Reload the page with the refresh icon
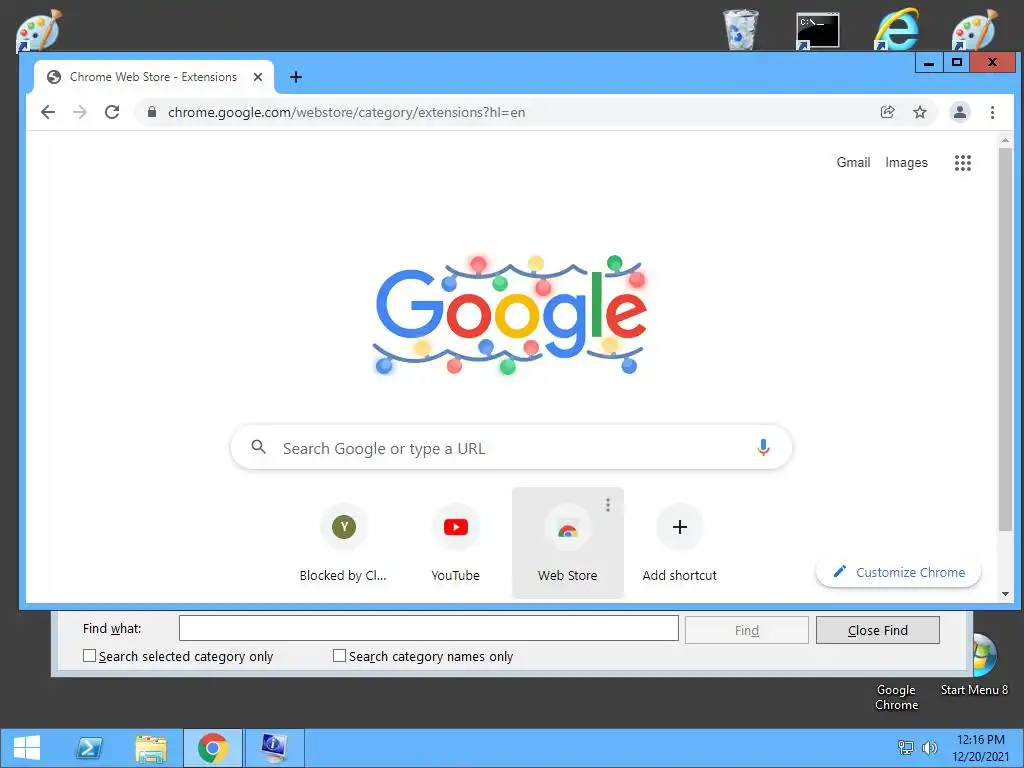This screenshot has height=768, width=1024. pos(112,112)
